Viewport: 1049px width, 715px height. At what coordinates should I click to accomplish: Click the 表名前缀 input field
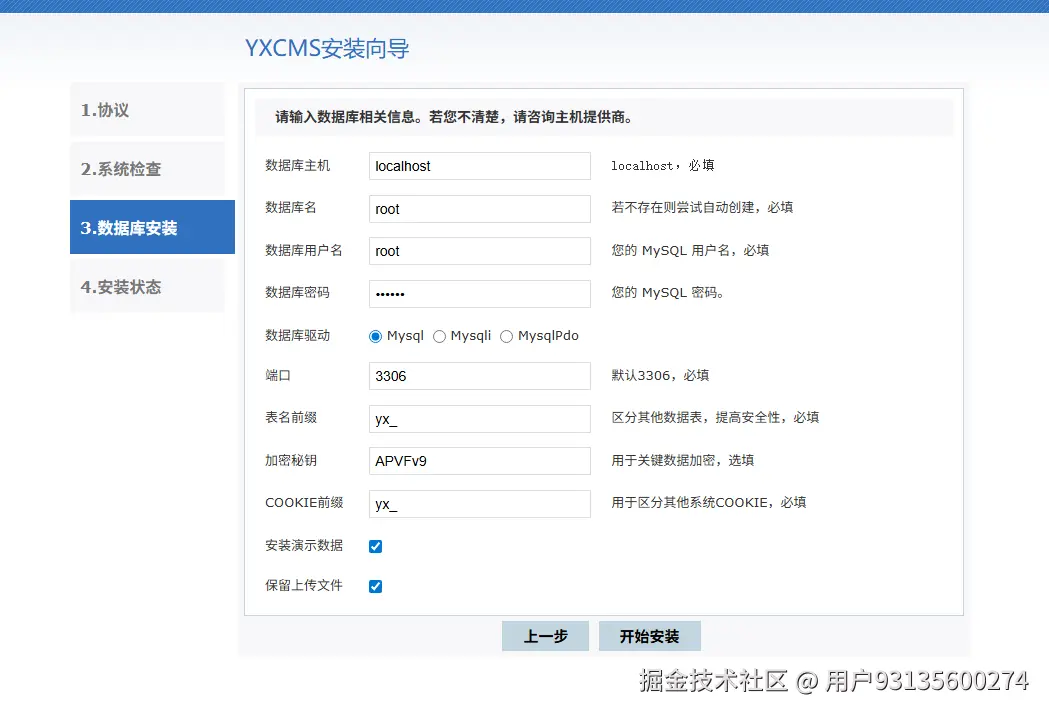click(x=480, y=419)
